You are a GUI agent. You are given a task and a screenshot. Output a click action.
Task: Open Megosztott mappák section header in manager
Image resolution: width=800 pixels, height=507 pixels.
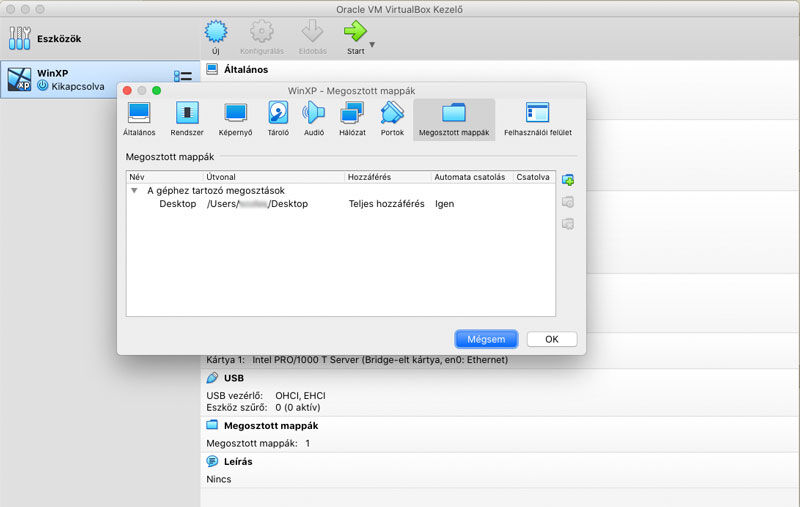[271, 425]
